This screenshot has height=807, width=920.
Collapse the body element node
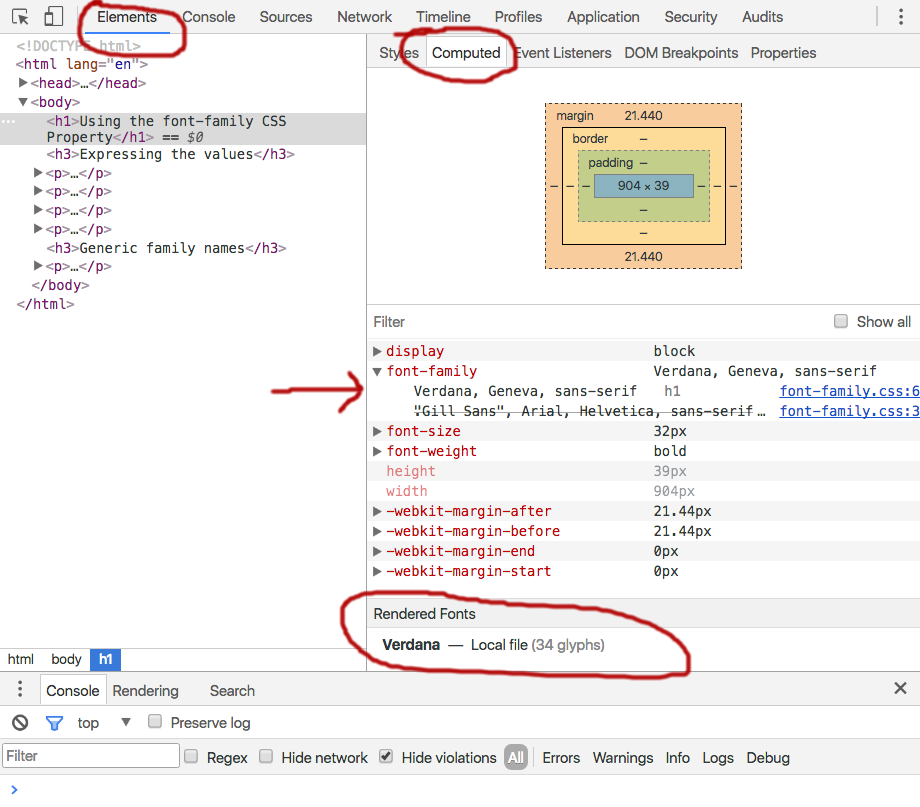click(23, 102)
